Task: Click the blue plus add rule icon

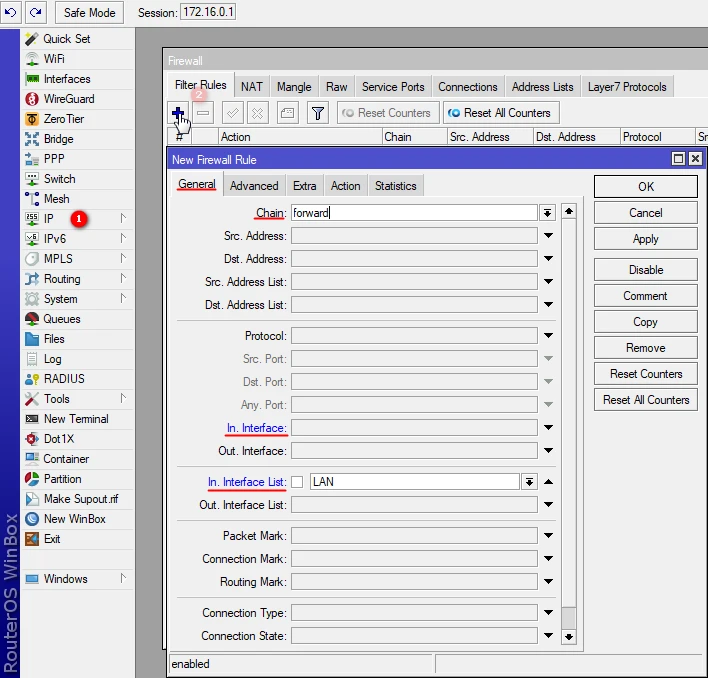Action: coord(178,112)
